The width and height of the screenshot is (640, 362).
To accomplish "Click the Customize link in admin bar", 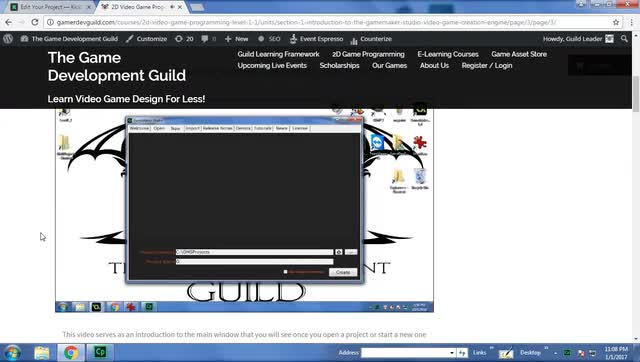I will (x=147, y=39).
